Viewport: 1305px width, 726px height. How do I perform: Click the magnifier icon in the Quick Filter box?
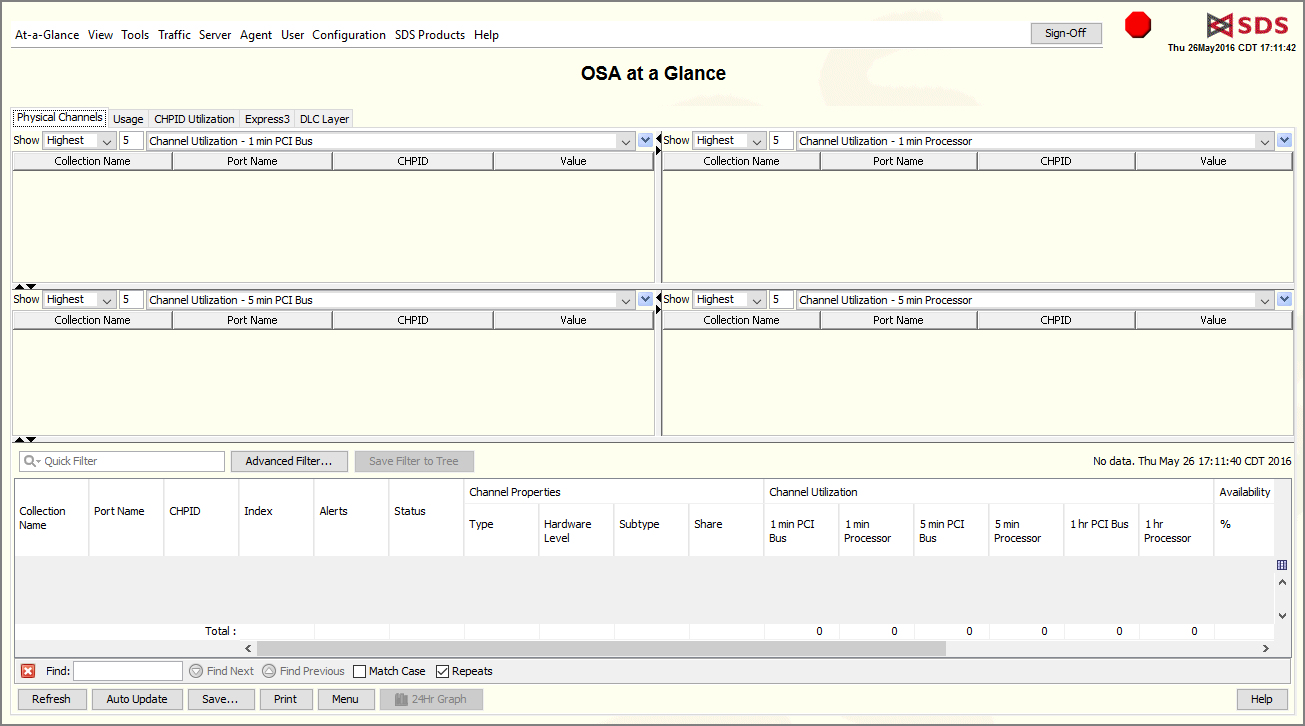point(32,461)
